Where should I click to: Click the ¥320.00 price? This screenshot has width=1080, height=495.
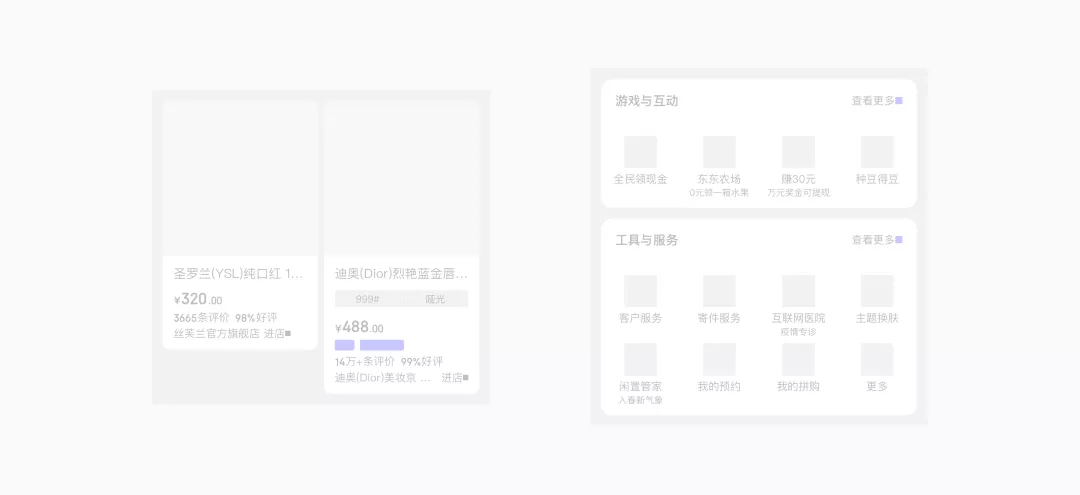point(198,299)
